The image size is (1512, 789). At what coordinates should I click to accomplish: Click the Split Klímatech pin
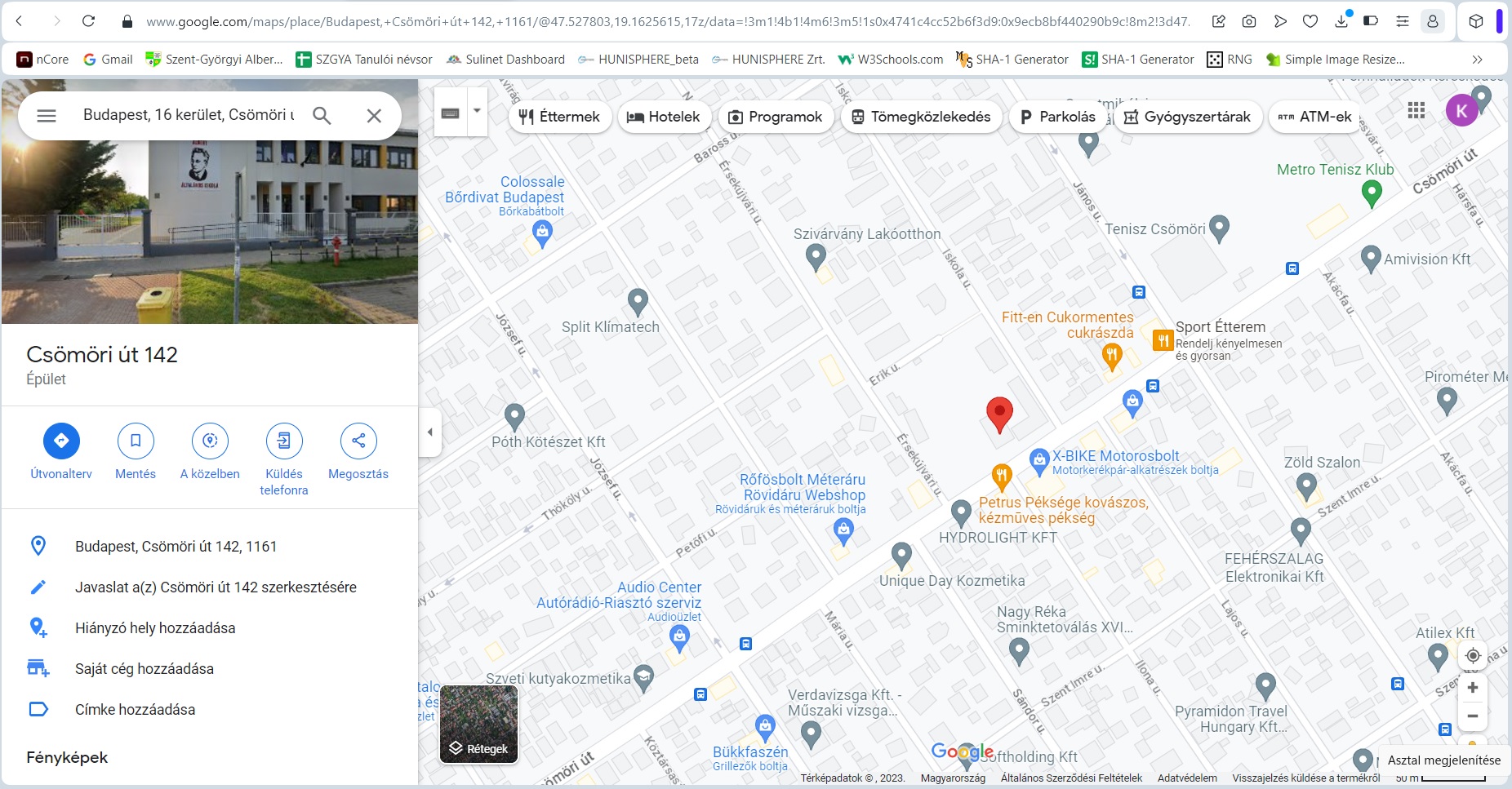pos(638,302)
